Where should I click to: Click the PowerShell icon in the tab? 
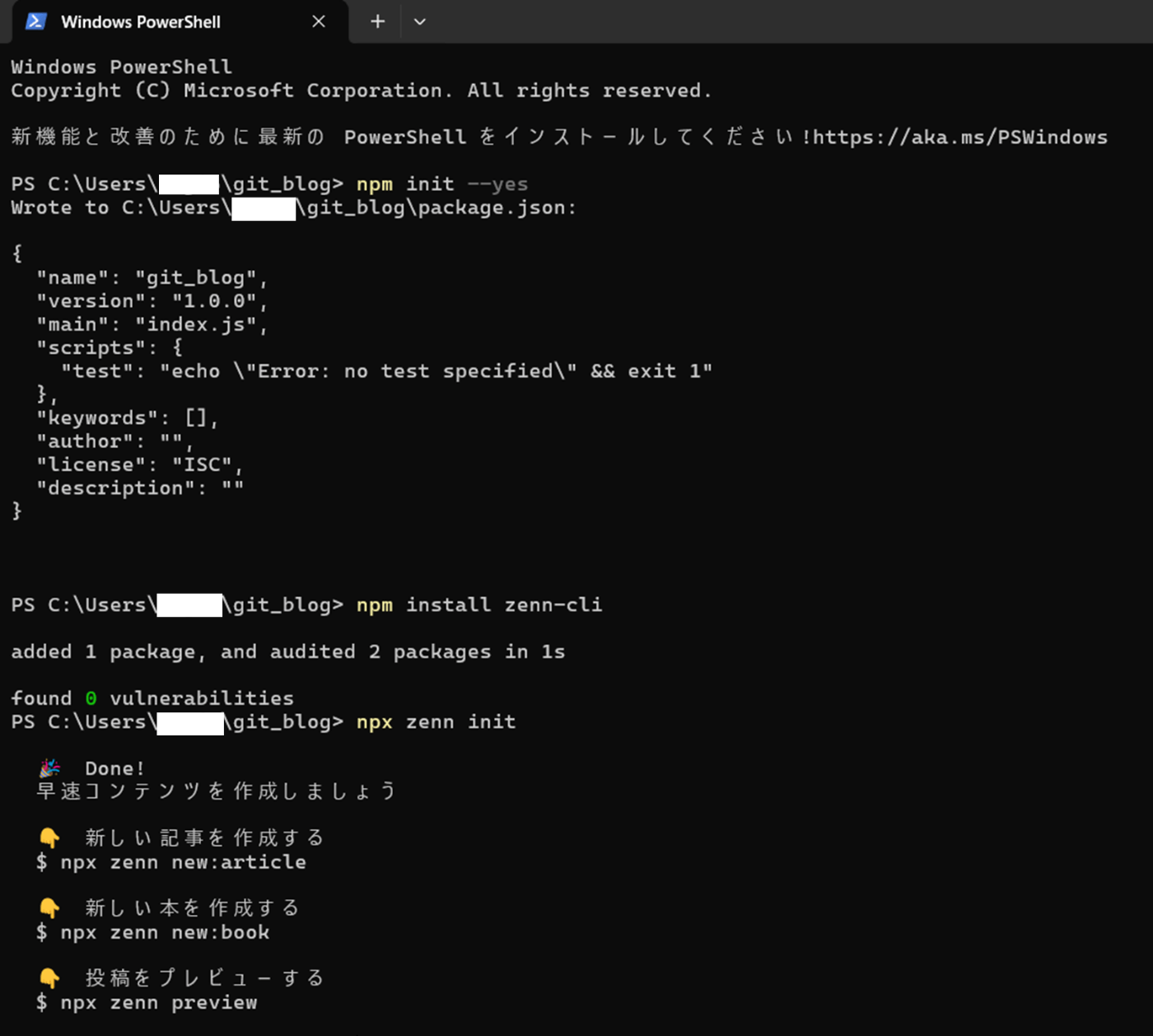(x=35, y=21)
